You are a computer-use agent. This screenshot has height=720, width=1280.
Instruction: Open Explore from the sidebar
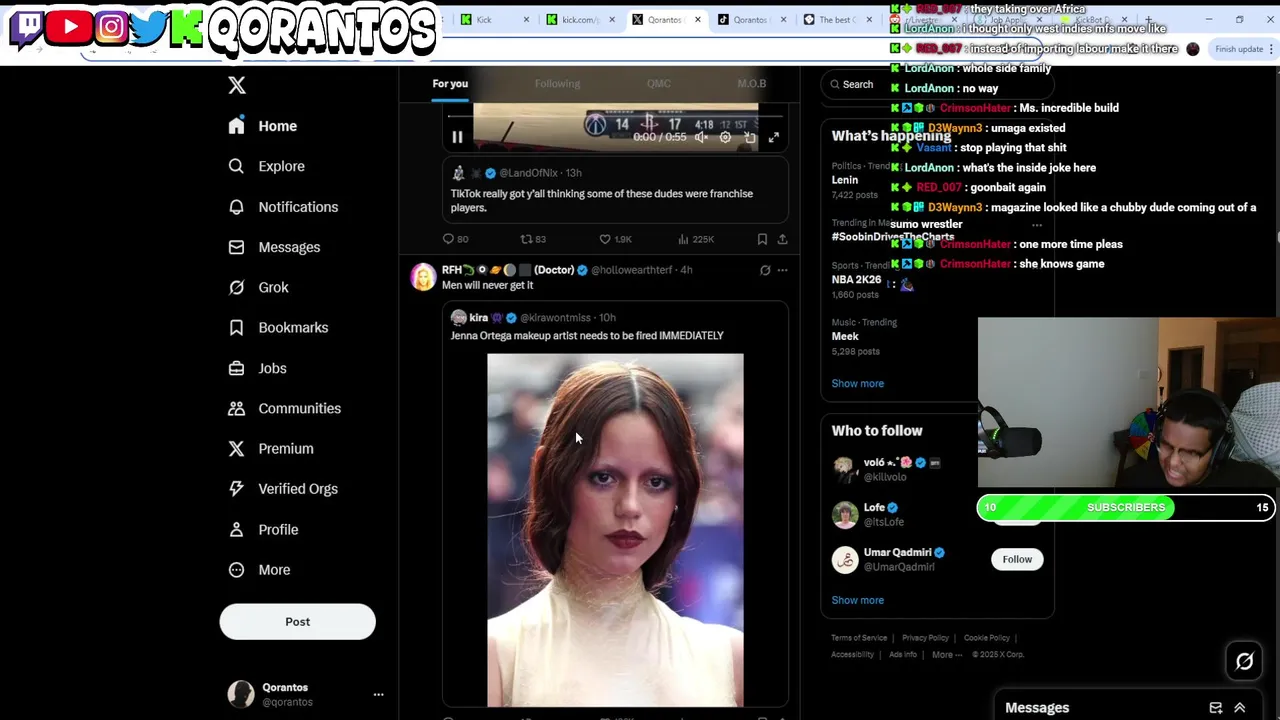pyautogui.click(x=266, y=166)
